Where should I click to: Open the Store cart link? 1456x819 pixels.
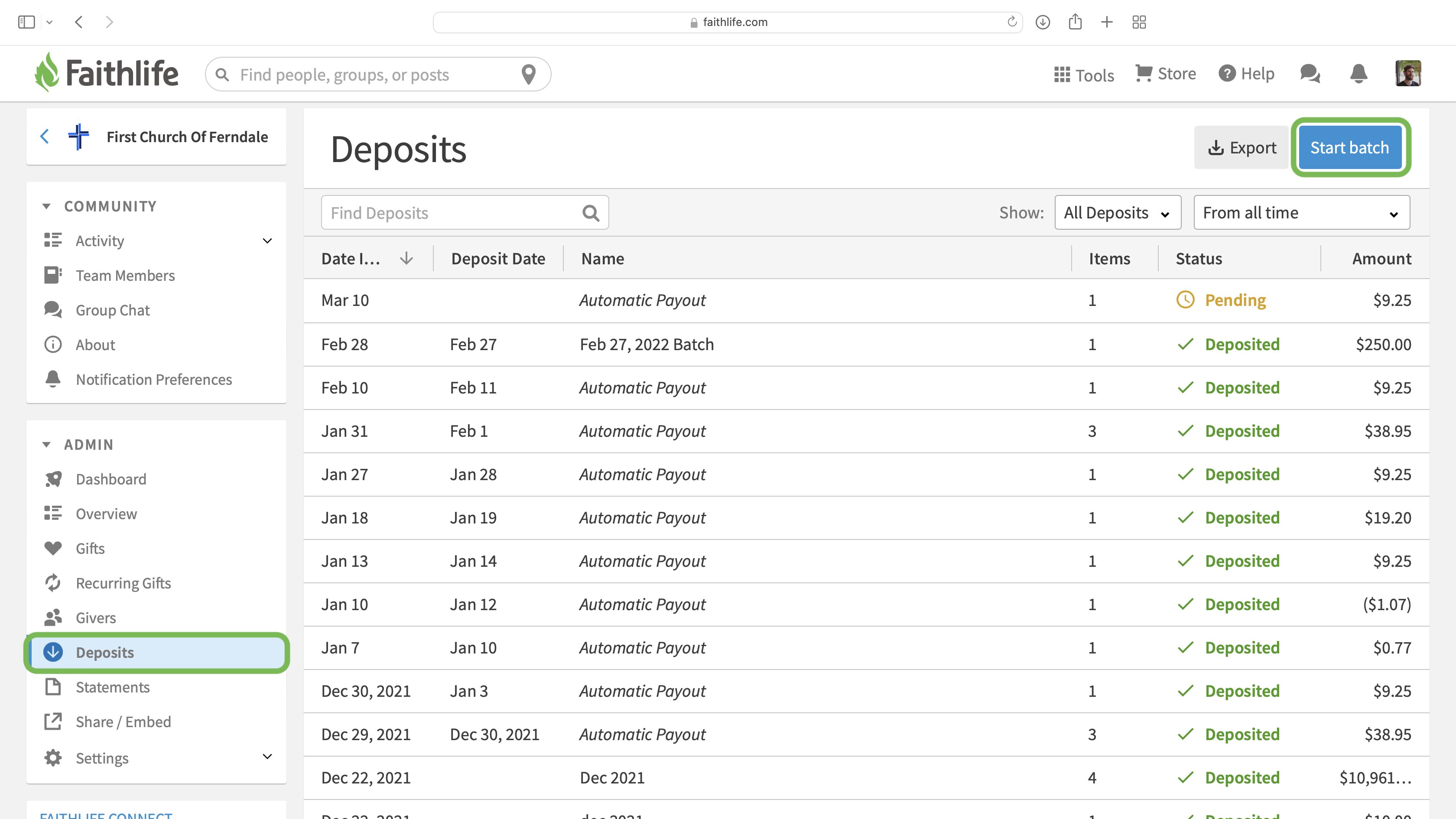click(x=1166, y=74)
